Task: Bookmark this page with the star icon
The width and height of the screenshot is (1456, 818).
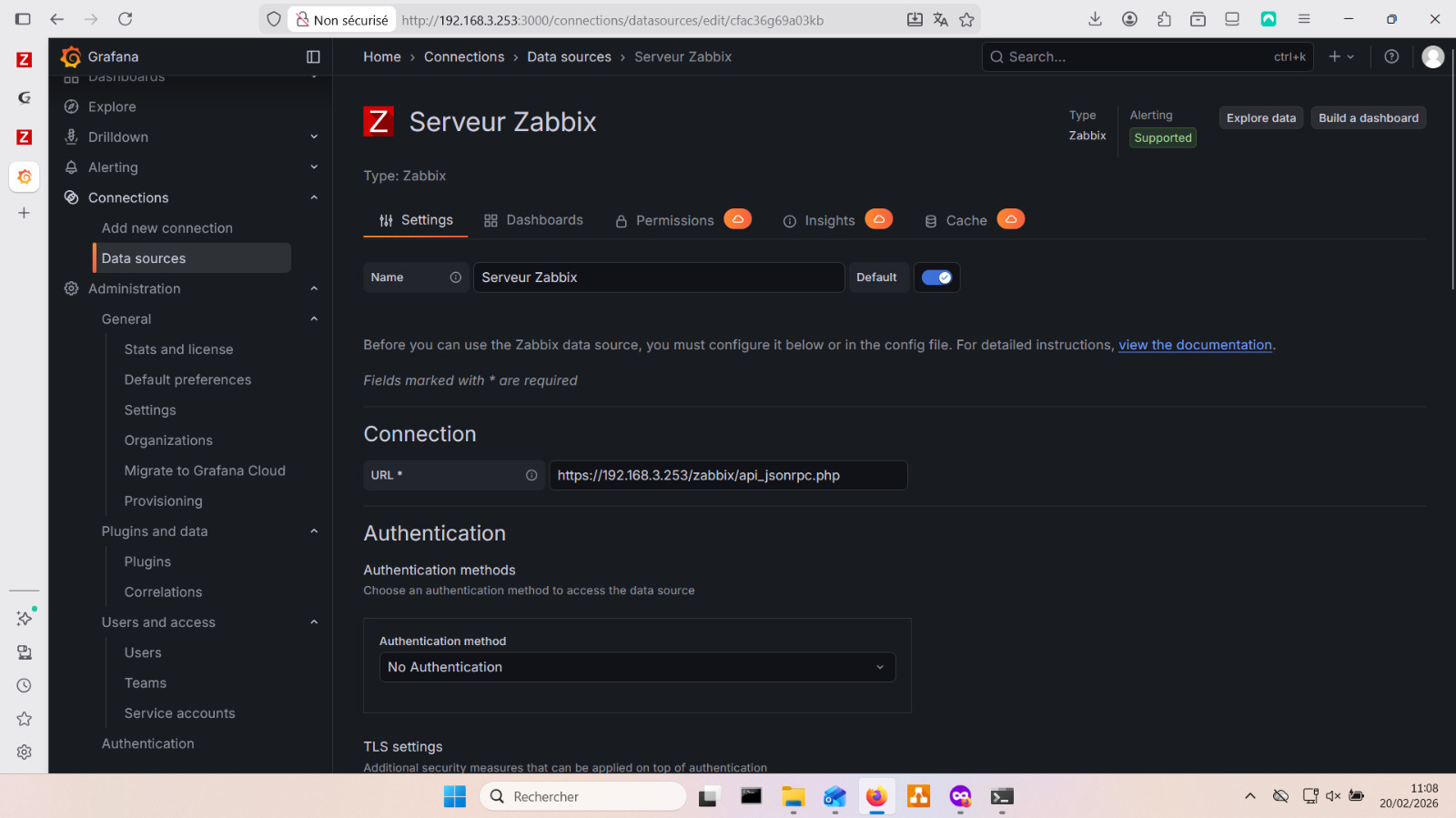Action: coord(966,19)
